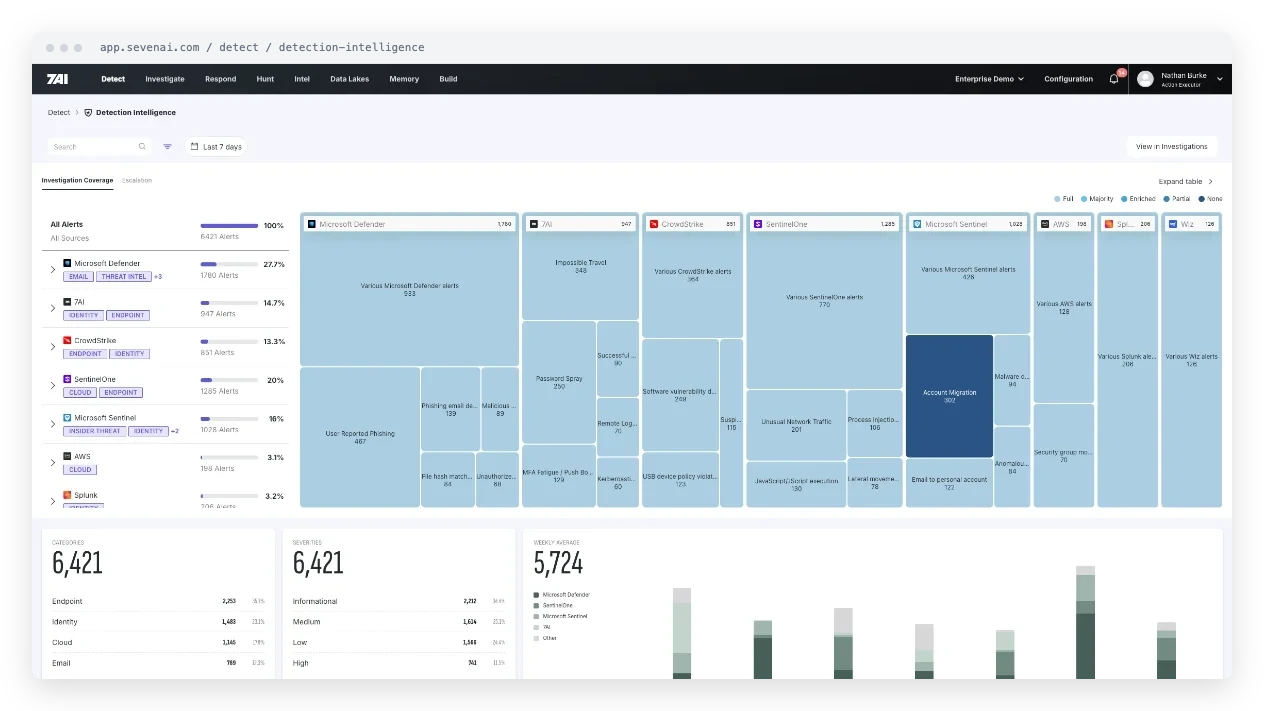Image resolution: width=1264 pixels, height=711 pixels.
Task: Switch to the Escalation tab
Action: point(137,181)
